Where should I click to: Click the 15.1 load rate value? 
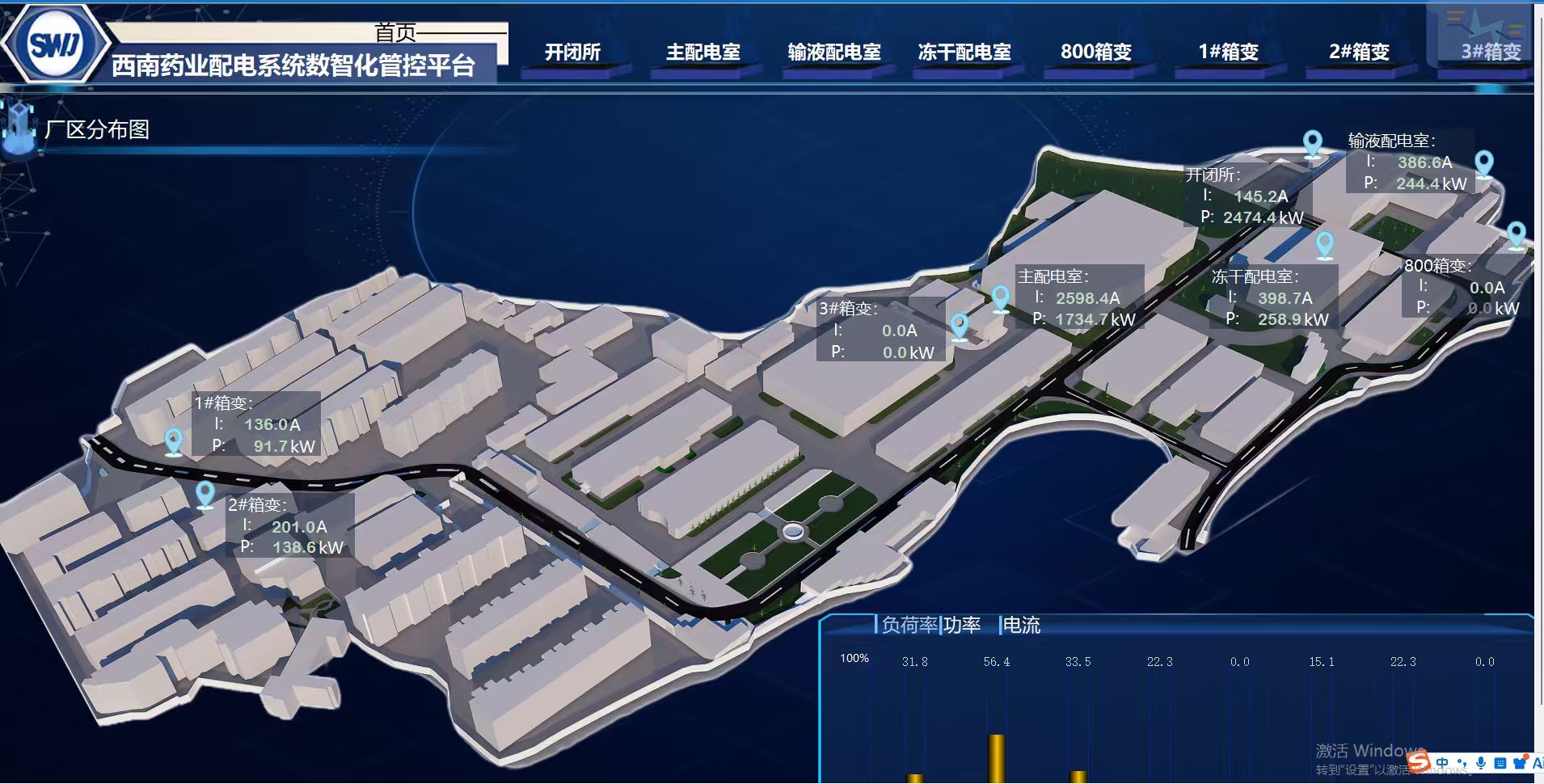(x=1322, y=662)
